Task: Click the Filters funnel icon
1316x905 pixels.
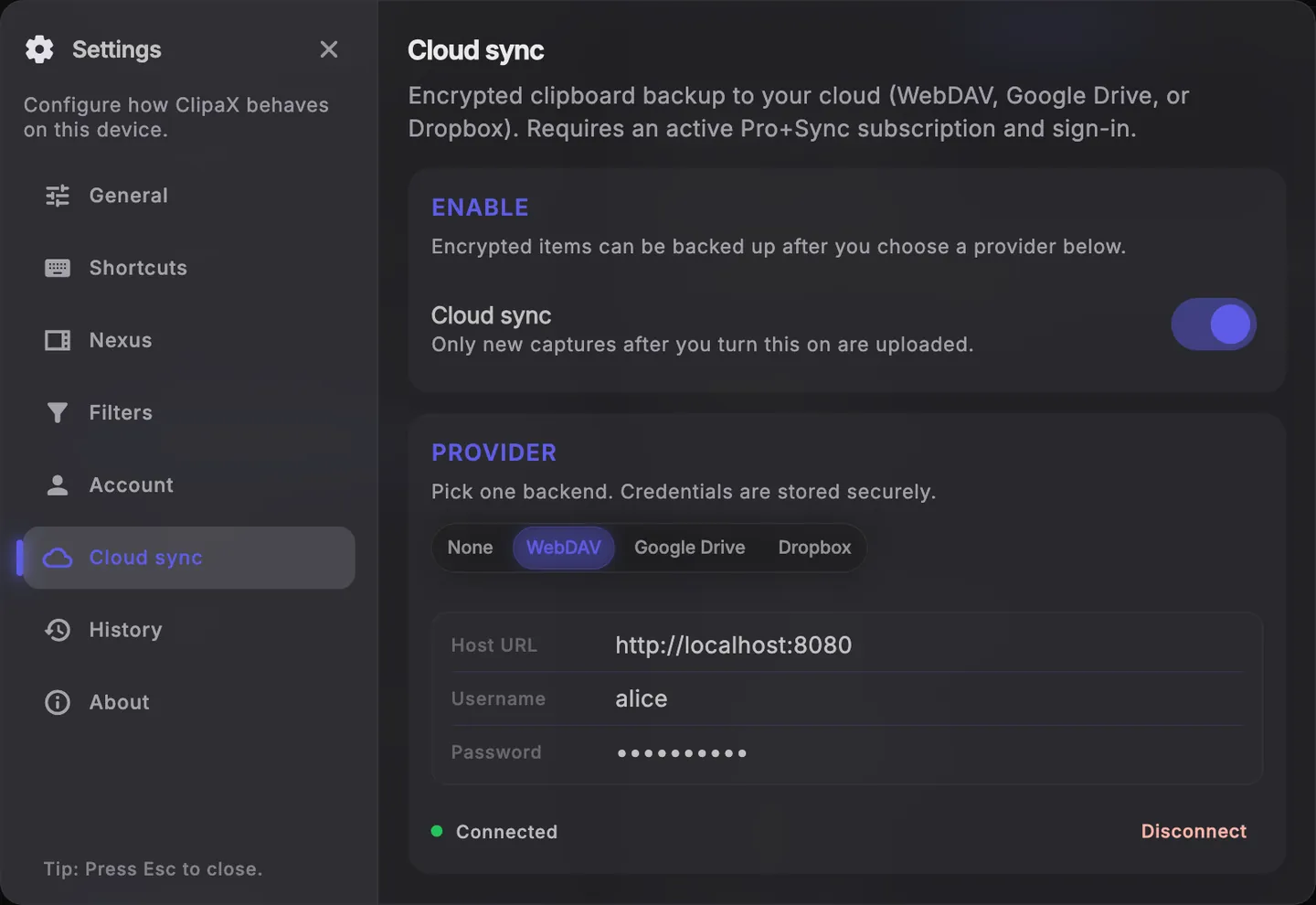Action: tap(58, 413)
